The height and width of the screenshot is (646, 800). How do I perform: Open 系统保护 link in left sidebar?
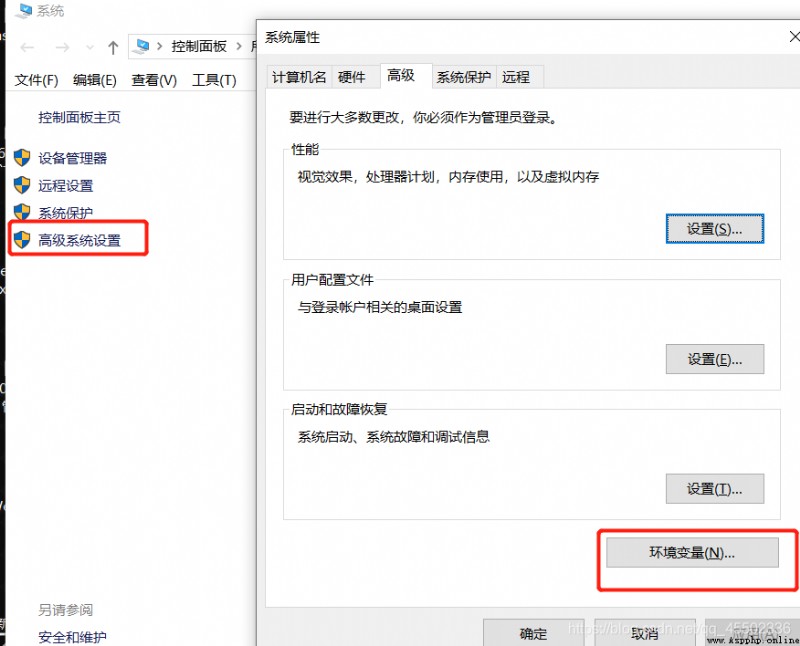point(66,213)
